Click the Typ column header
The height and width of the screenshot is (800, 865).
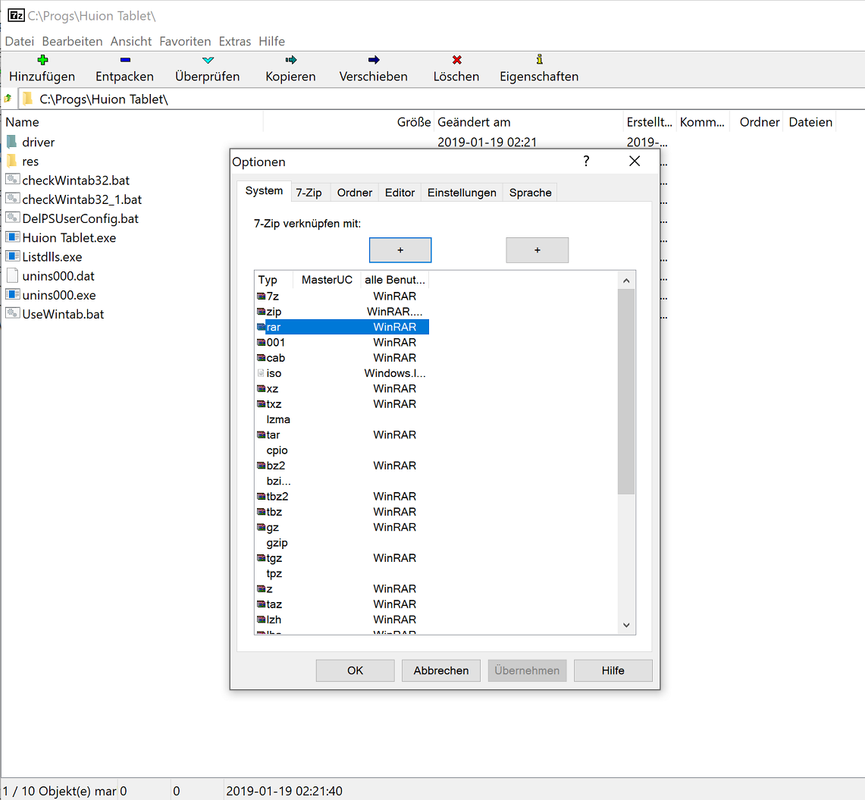coord(274,280)
